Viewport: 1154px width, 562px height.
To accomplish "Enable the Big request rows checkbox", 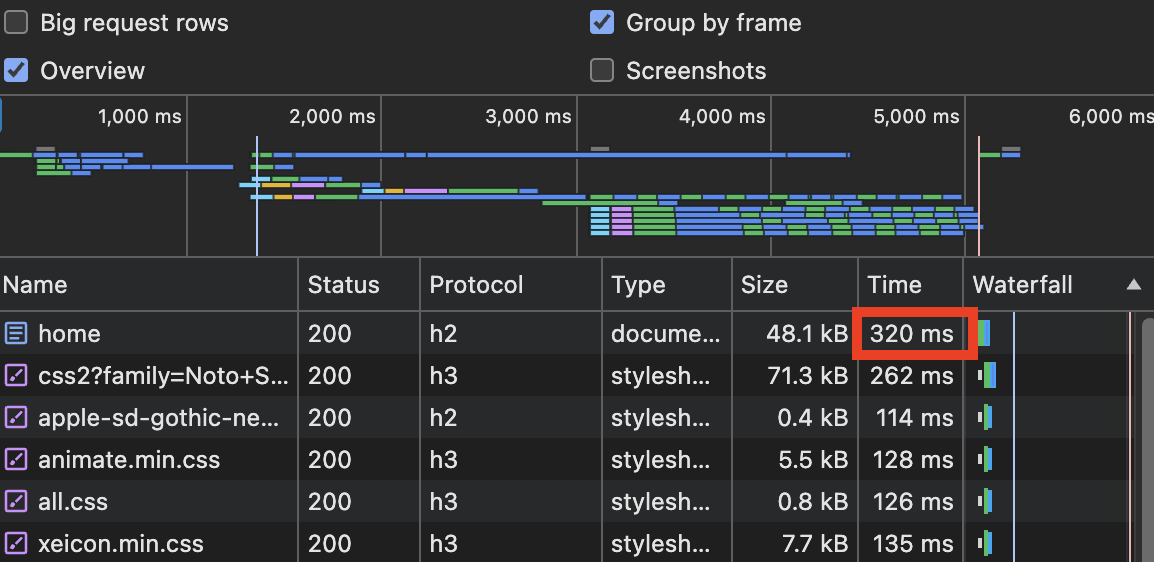I will 16,23.
